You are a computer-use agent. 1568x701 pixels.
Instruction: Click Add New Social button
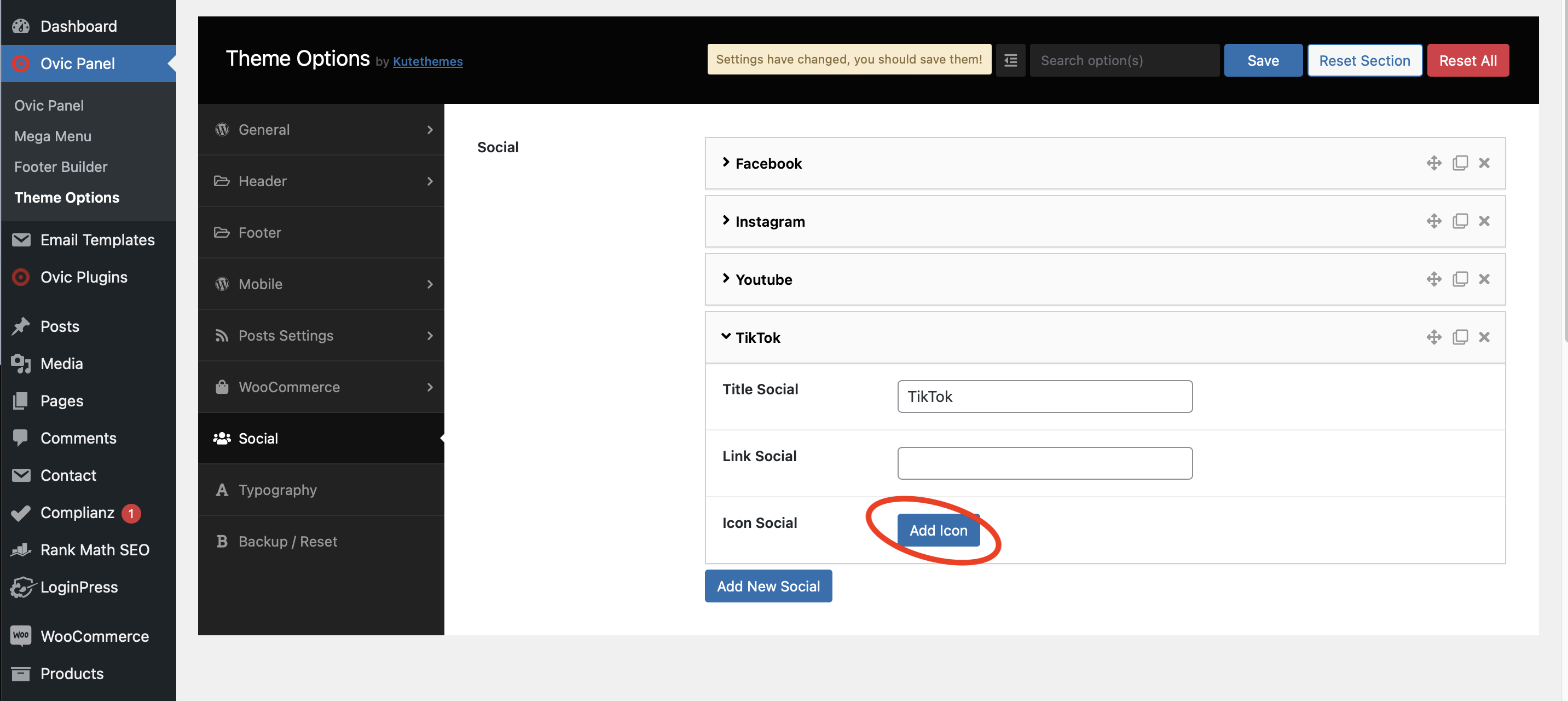coord(768,586)
